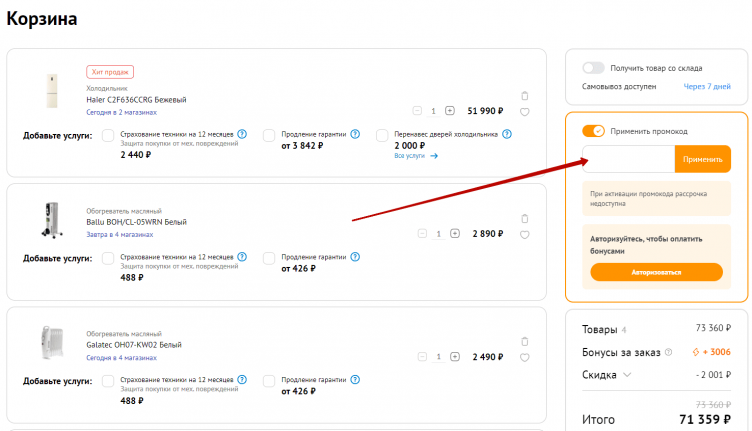Click the promo code input field
The image size is (752, 431).
[x=627, y=159]
